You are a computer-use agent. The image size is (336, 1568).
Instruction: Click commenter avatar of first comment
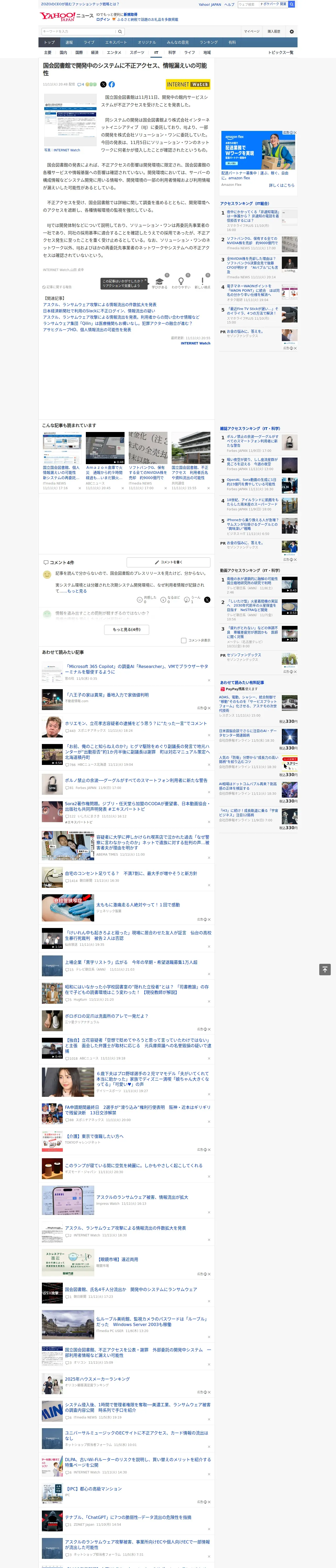click(47, 575)
